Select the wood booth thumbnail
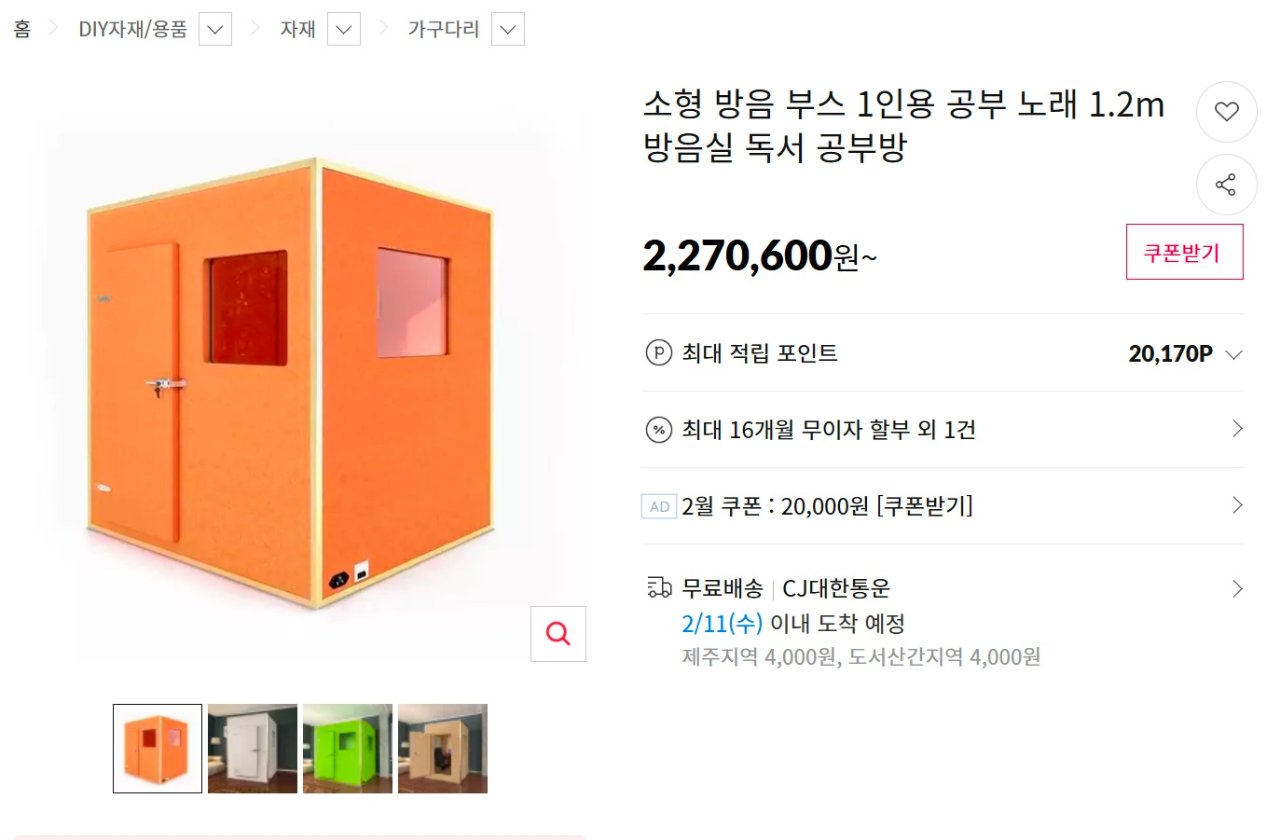Image resolution: width=1280 pixels, height=840 pixels. (443, 749)
